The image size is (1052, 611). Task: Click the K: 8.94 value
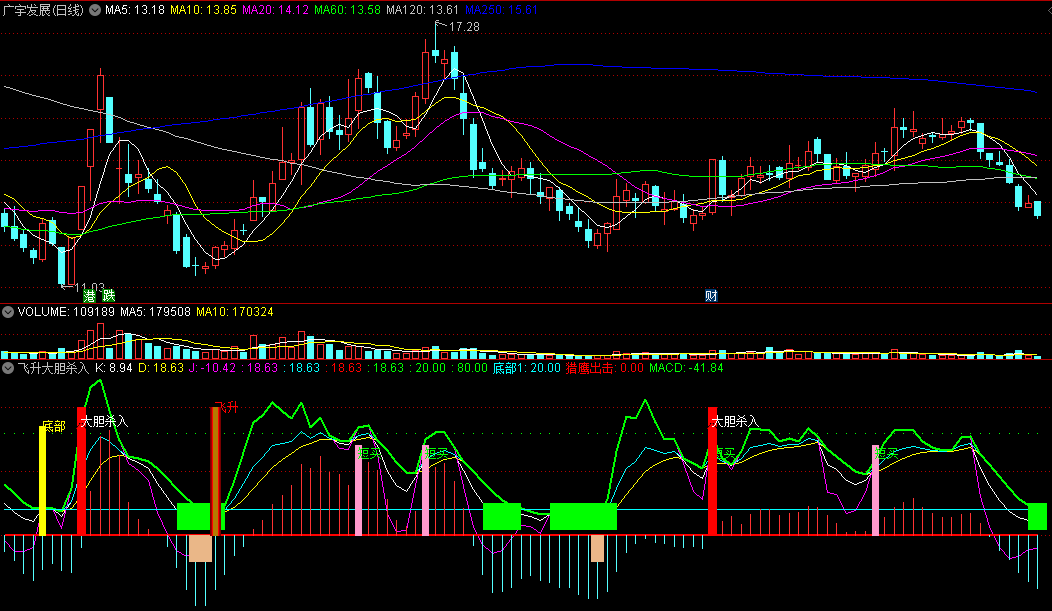113,368
